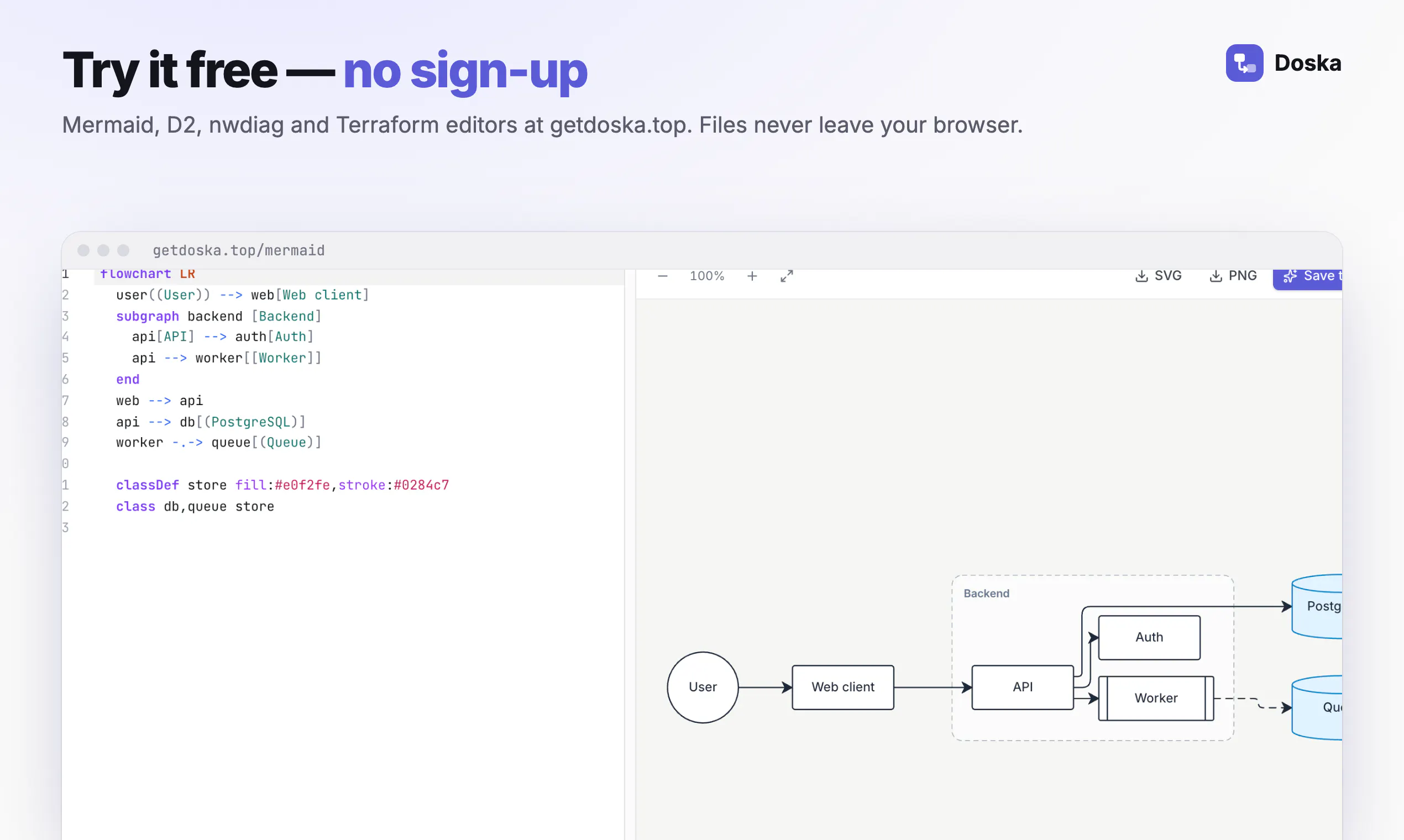Click code line 'web --> api'

pyautogui.click(x=159, y=400)
